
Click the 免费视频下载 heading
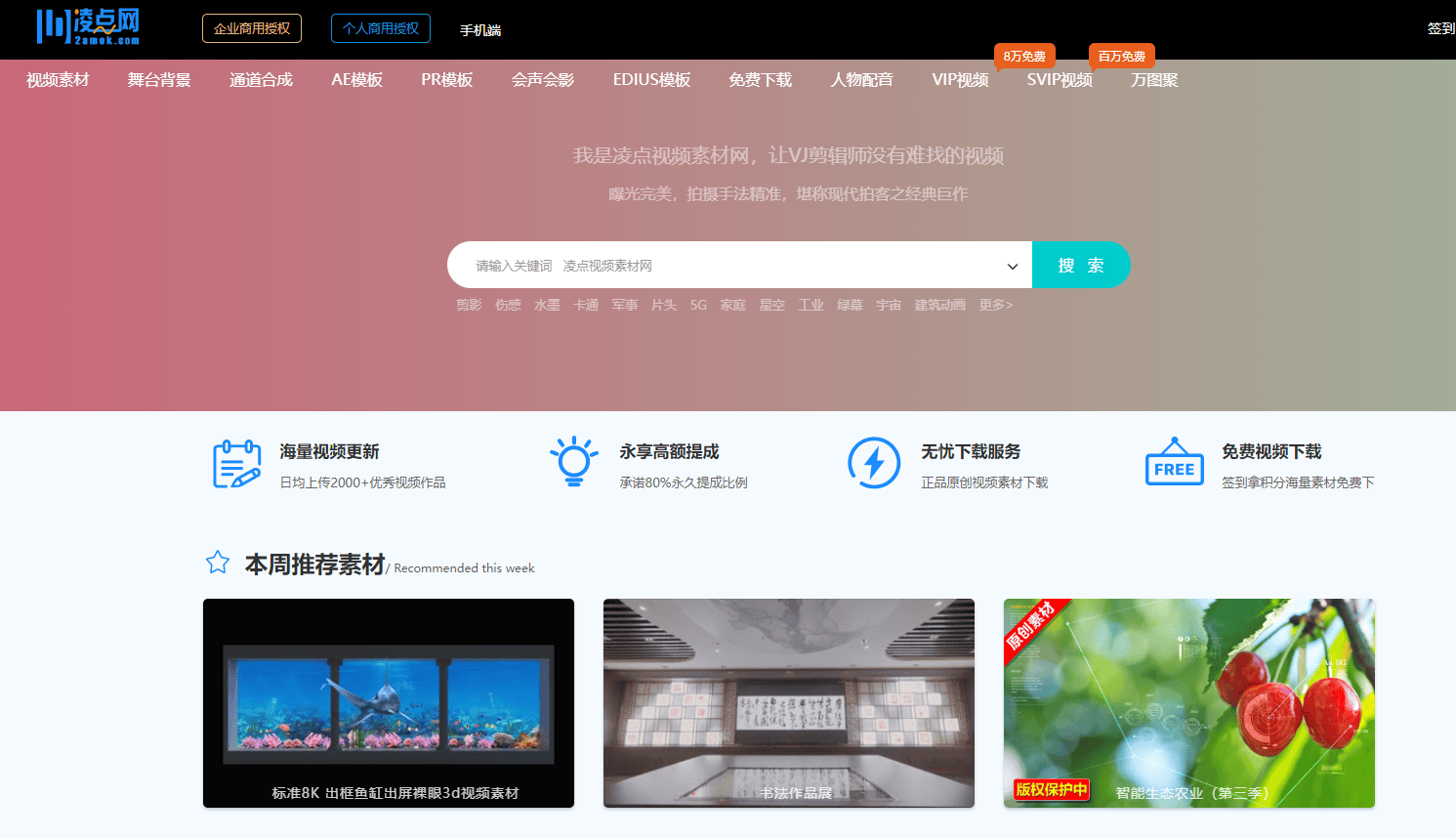[x=1271, y=451]
